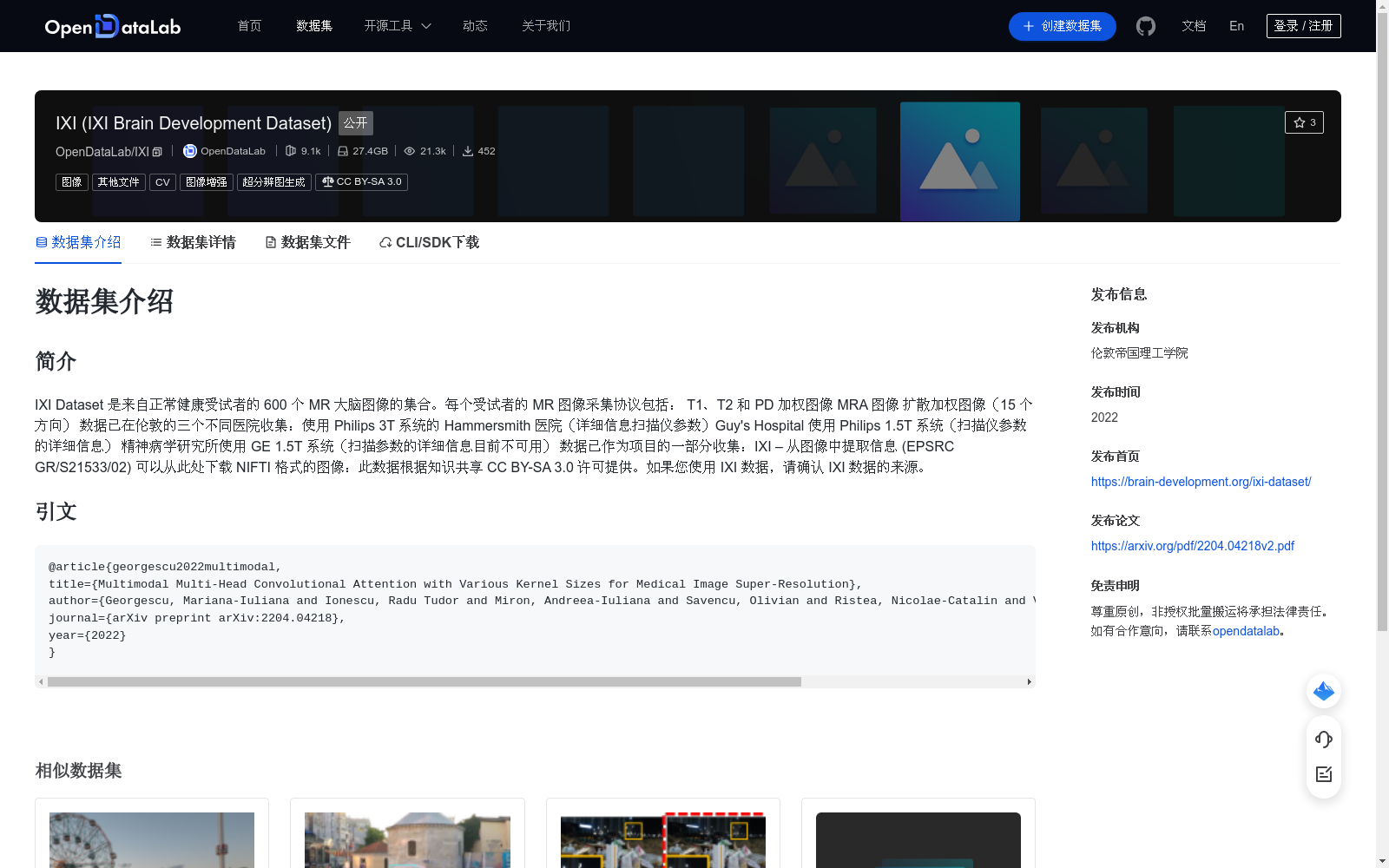Click the blue dataset cover thumbnail

(959, 161)
